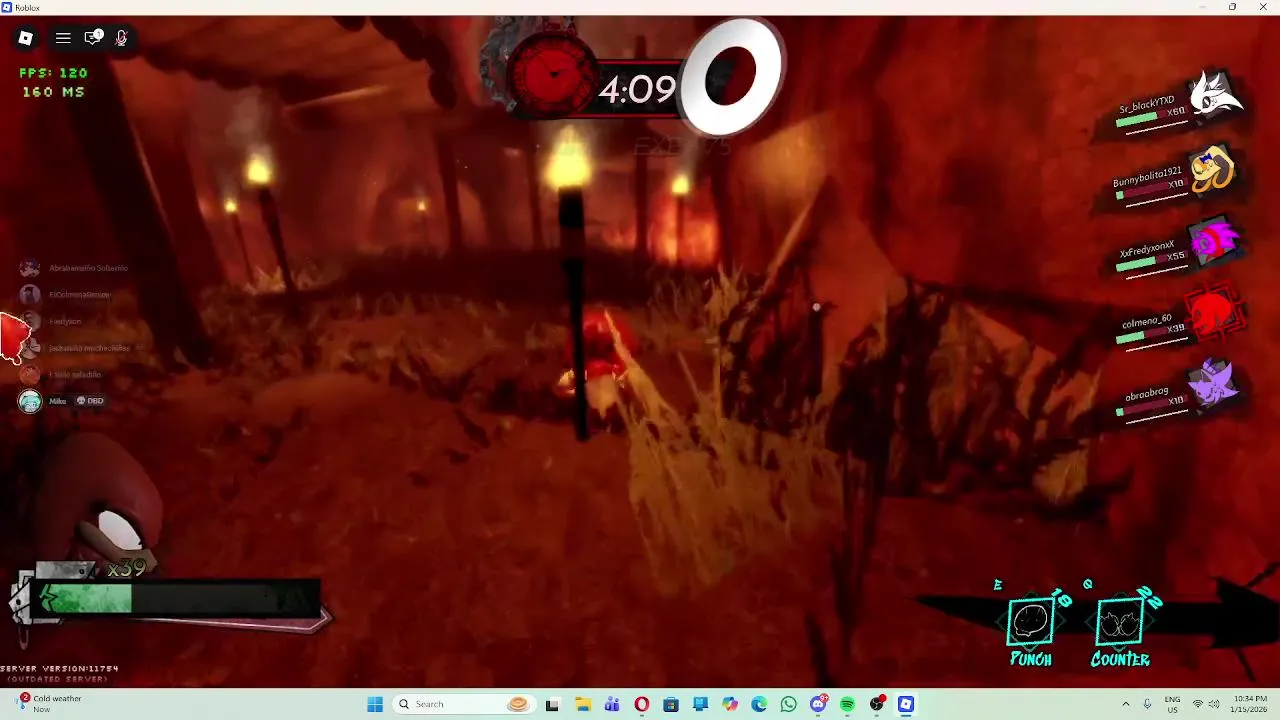The width and height of the screenshot is (1280, 720).
Task: Launch Microsoft Edge from the taskbar
Action: tap(759, 704)
